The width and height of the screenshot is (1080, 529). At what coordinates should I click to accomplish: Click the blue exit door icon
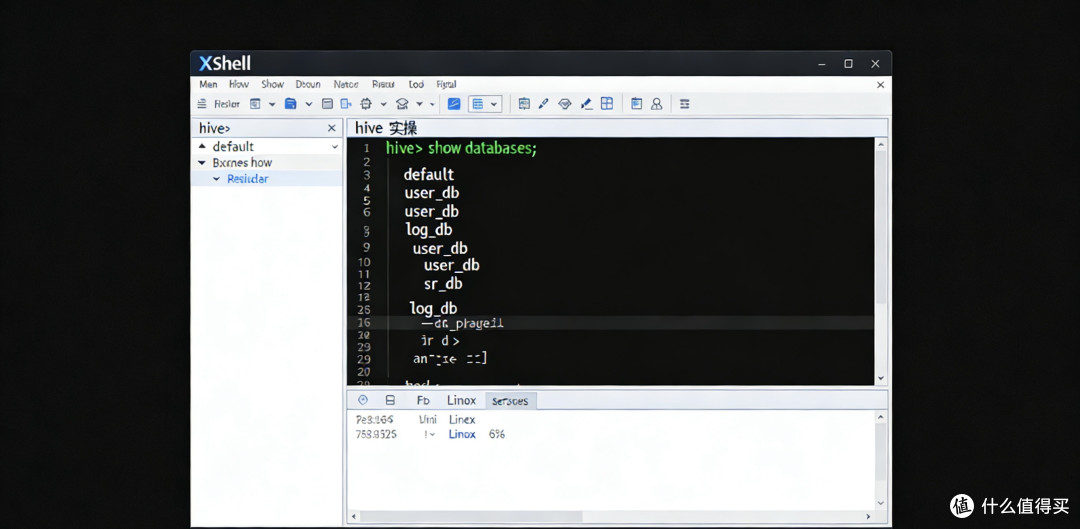coord(346,104)
